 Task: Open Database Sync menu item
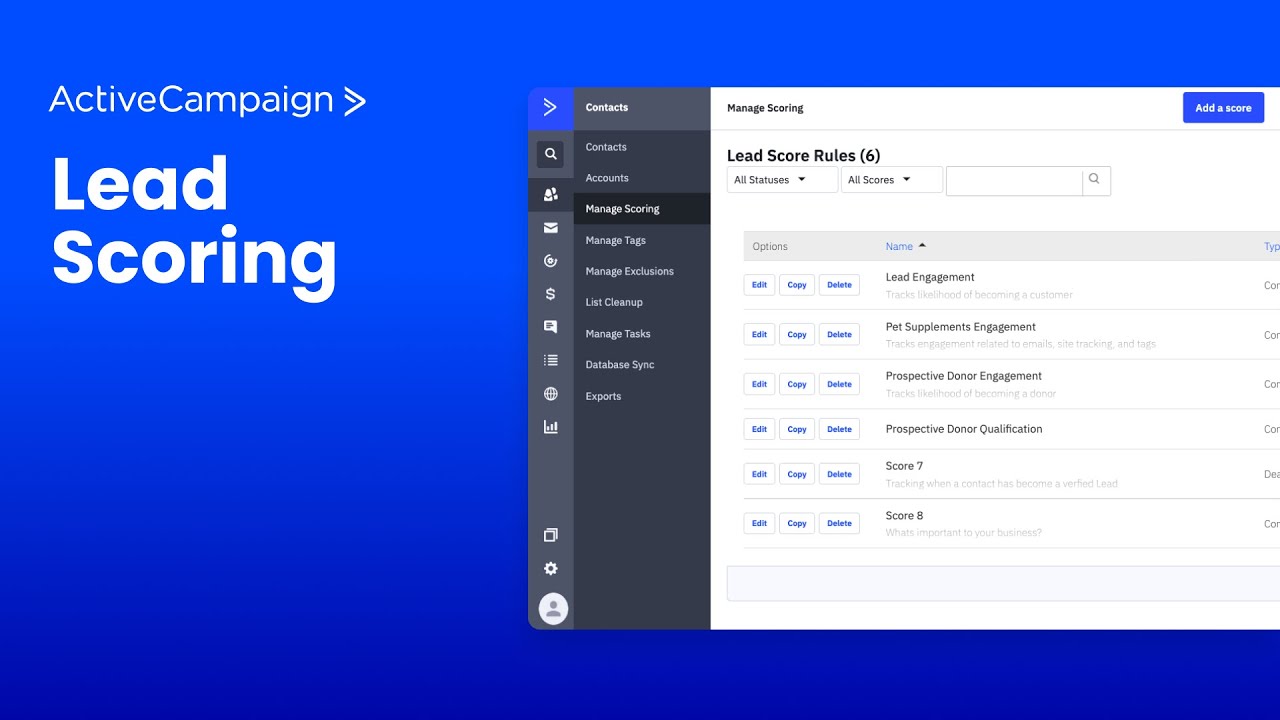point(620,365)
